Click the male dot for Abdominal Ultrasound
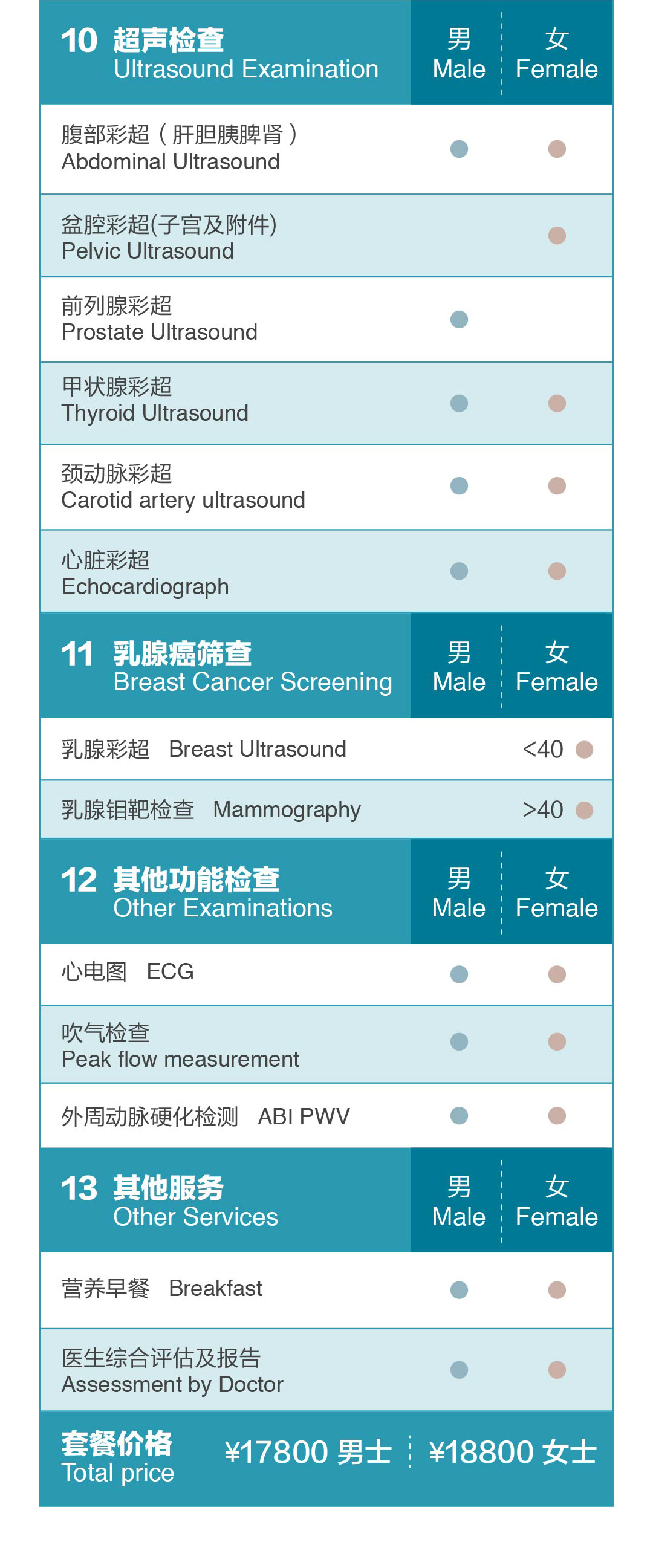Image resolution: width=653 pixels, height=1568 pixels. (459, 149)
